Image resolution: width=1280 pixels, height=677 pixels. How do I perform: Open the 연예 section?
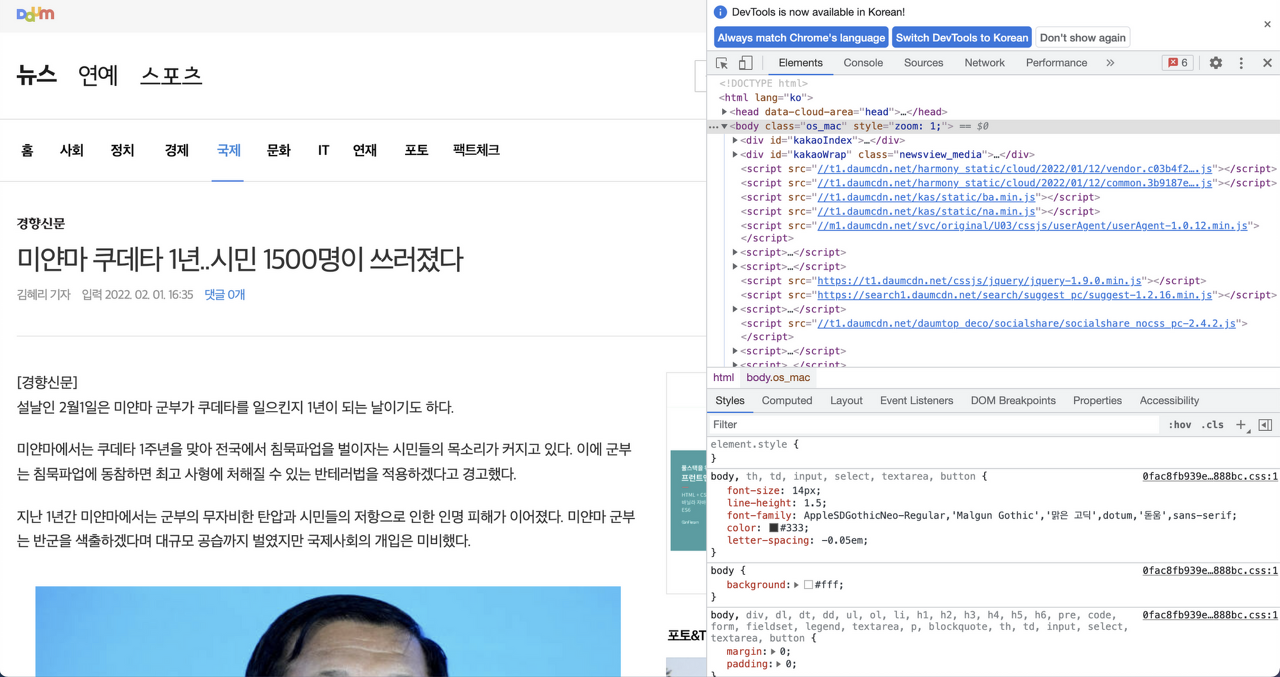coord(98,76)
